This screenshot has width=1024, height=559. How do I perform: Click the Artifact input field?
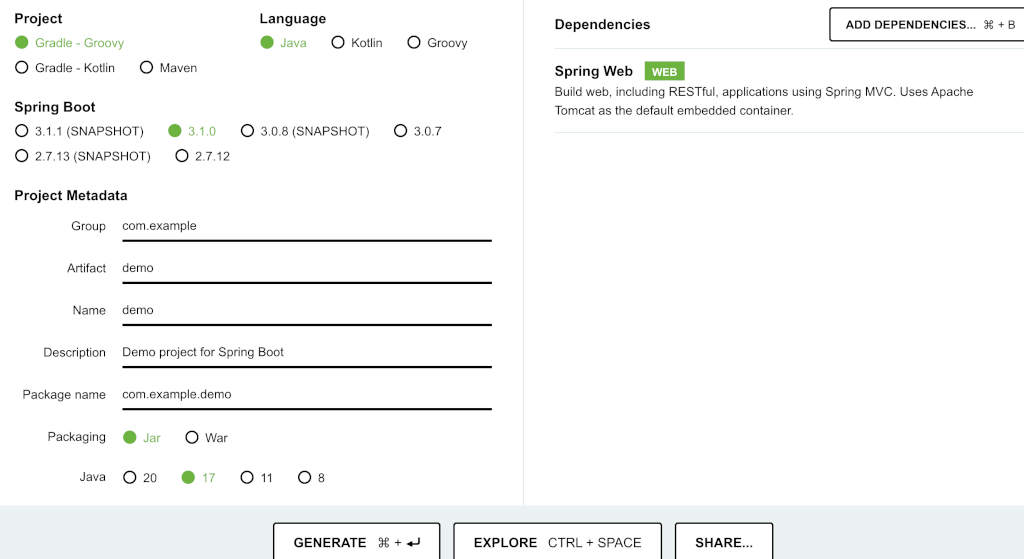coord(307,268)
